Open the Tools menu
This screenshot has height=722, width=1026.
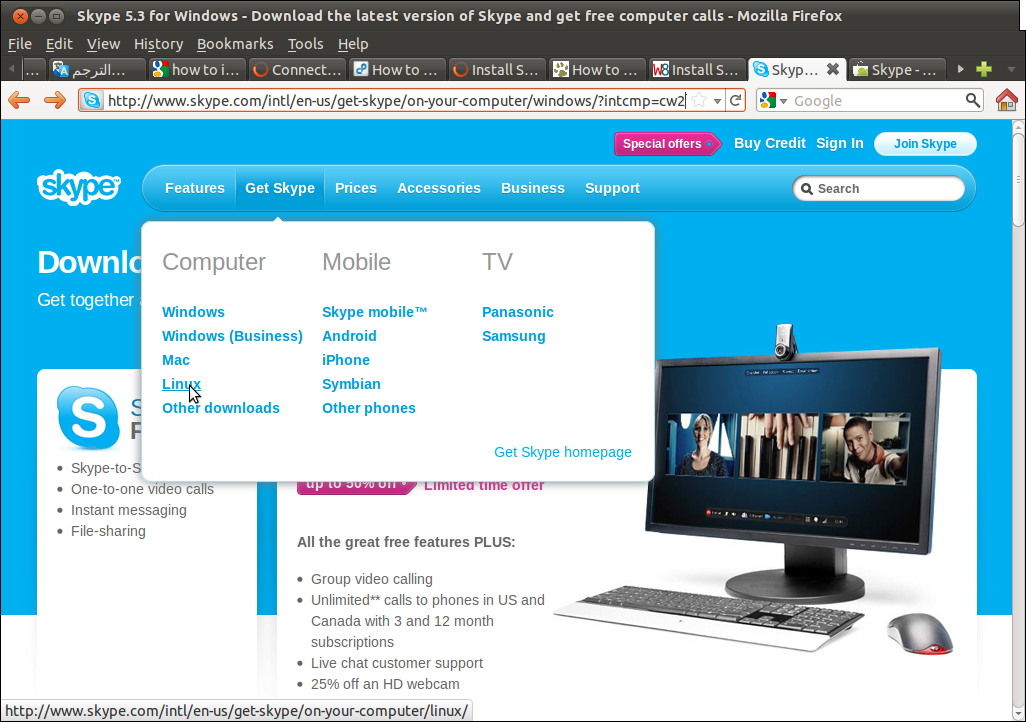pos(306,44)
